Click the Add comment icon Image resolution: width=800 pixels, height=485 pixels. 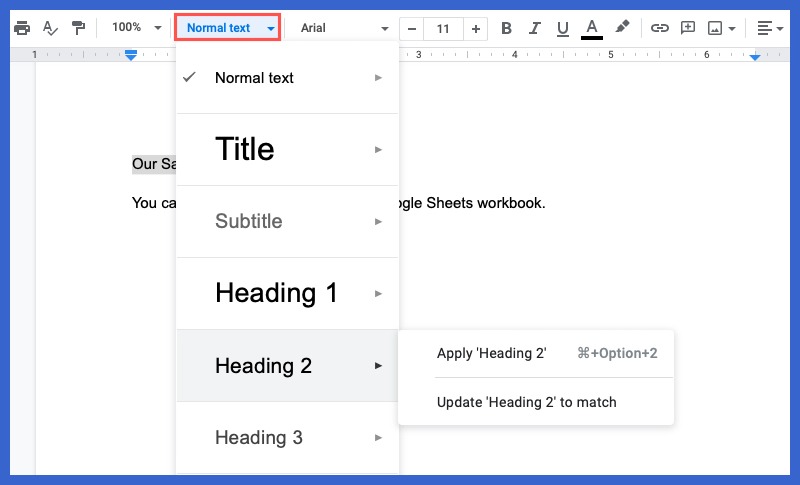687,28
